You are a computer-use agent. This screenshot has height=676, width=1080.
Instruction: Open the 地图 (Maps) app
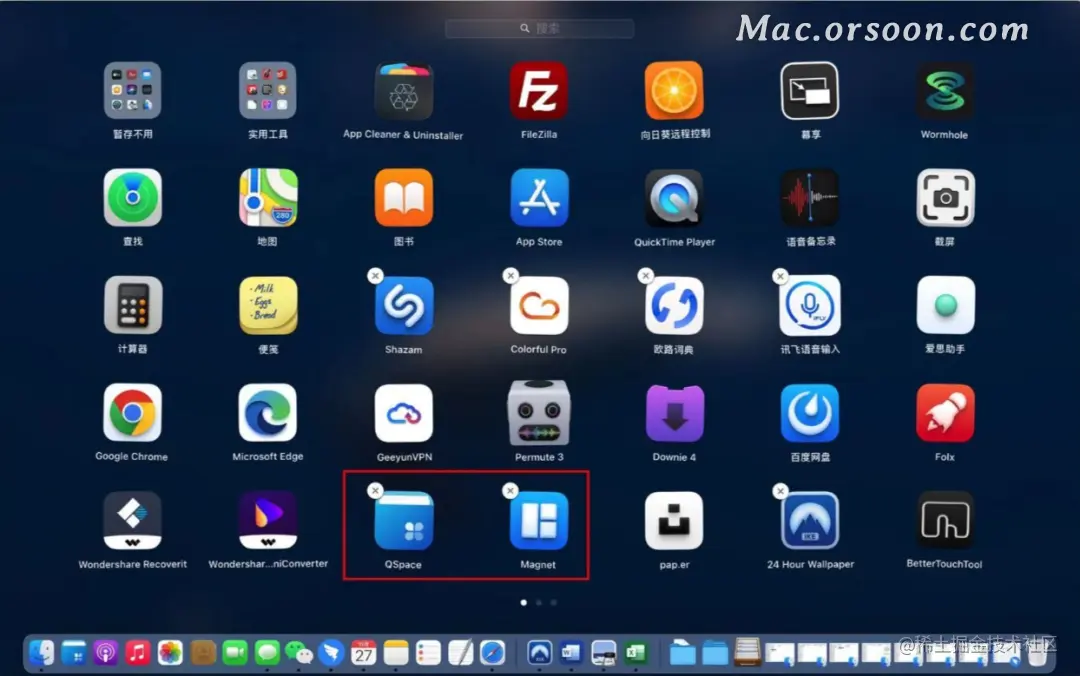(267, 198)
